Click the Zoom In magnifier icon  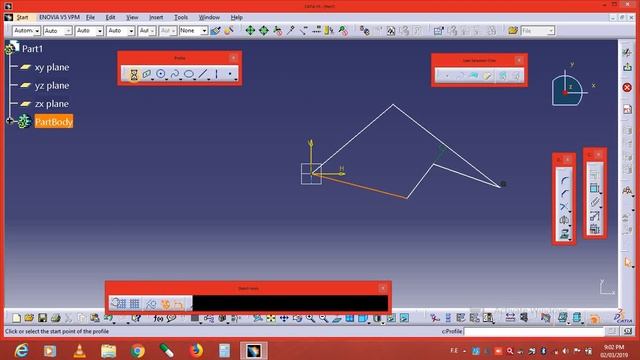pos(311,318)
